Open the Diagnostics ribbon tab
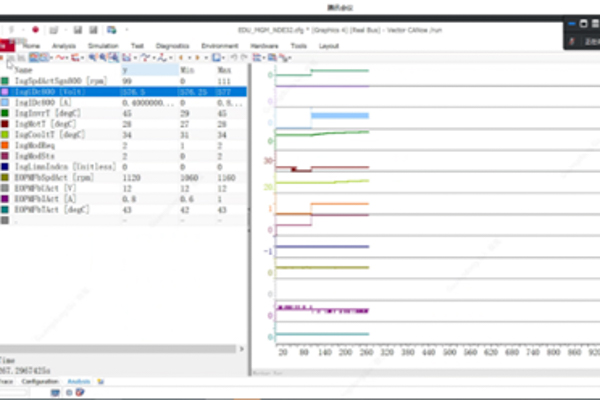This screenshot has width=600, height=400. [x=172, y=46]
